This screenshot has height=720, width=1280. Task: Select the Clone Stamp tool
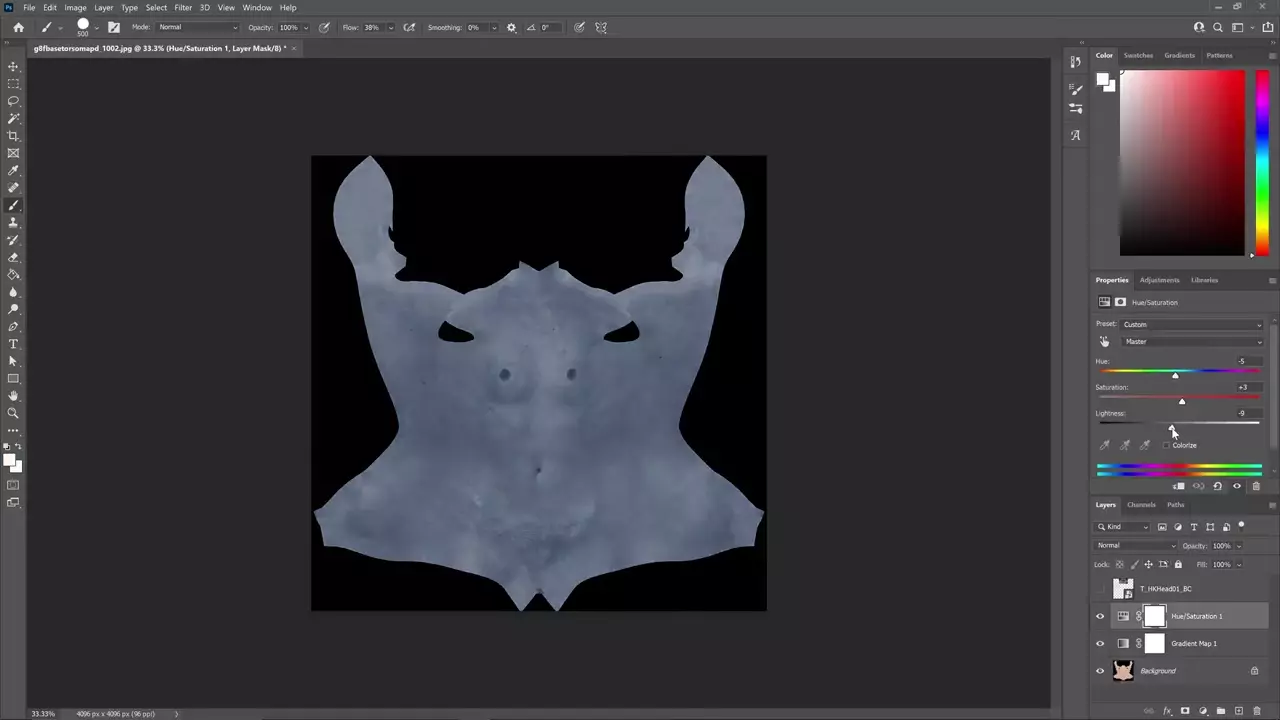pos(14,222)
